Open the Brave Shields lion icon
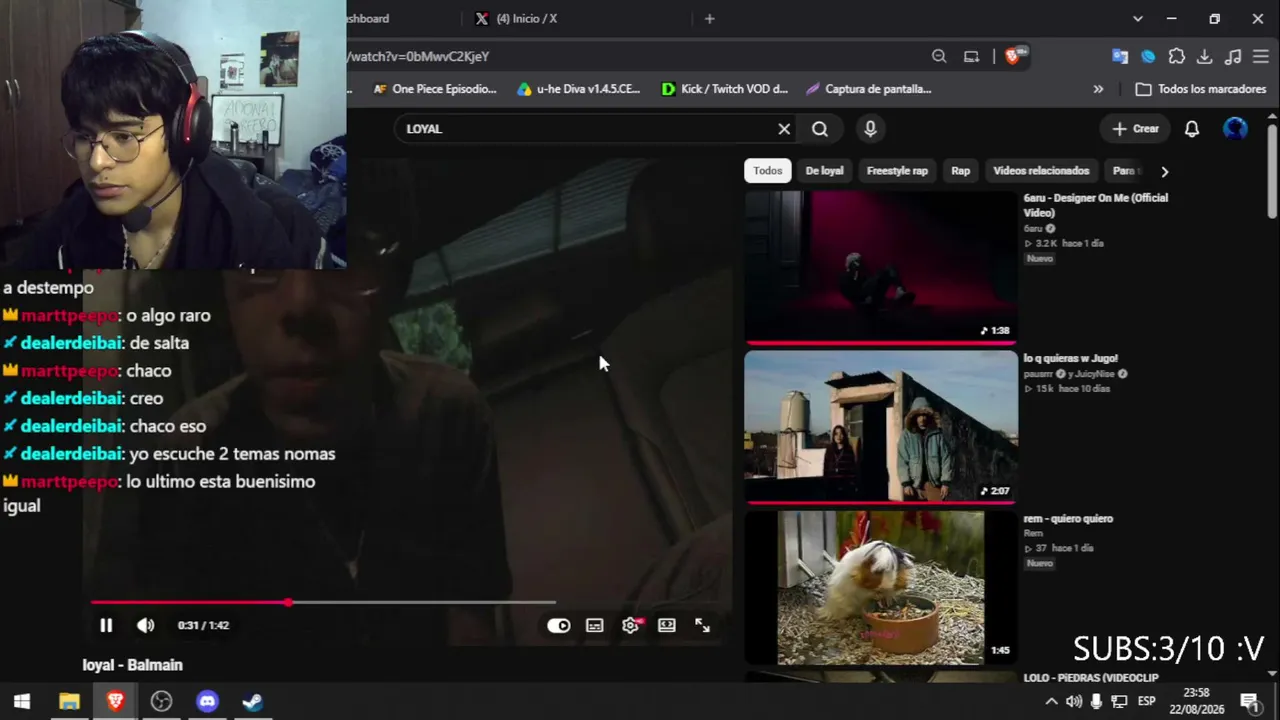The height and width of the screenshot is (720, 1280). (1013, 57)
